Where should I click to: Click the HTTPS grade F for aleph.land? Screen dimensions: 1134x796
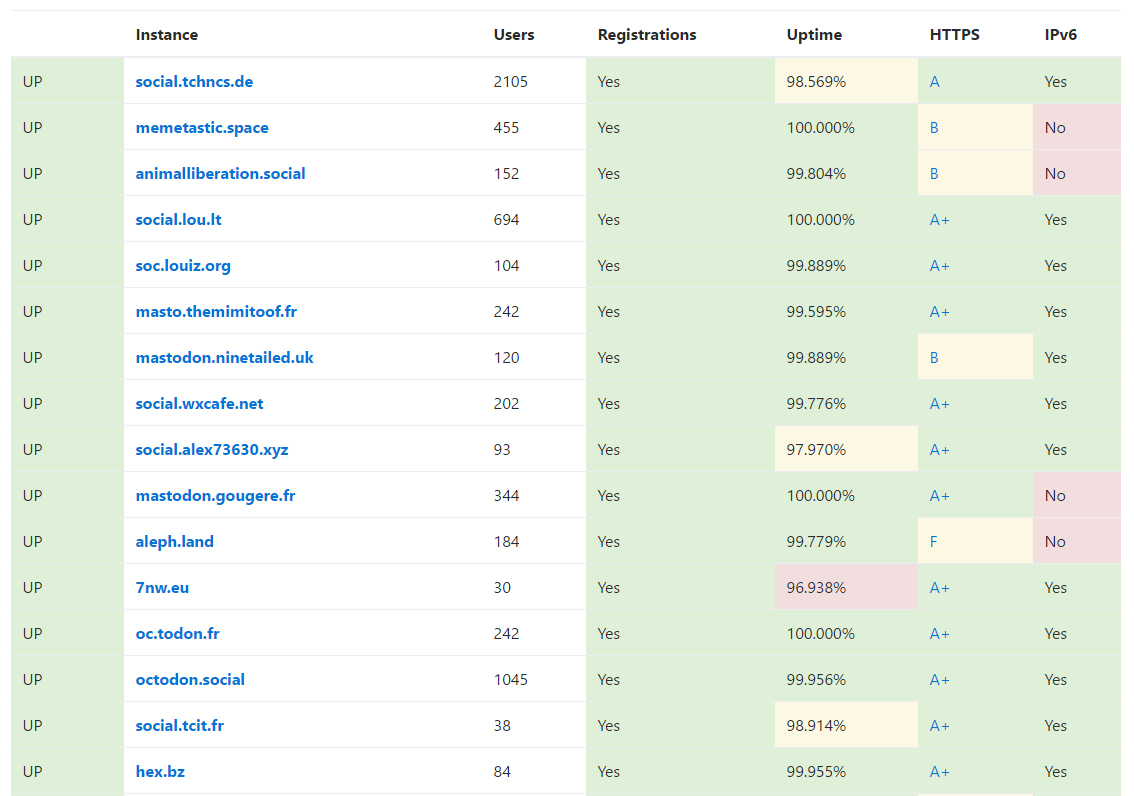(934, 541)
